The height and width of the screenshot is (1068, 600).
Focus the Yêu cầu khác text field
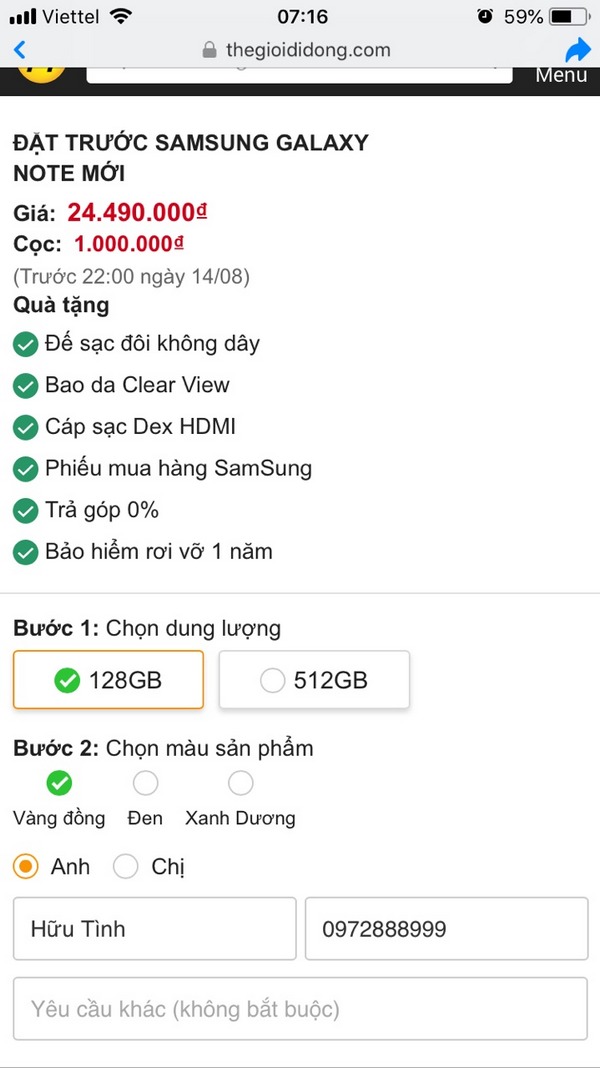click(x=300, y=1009)
